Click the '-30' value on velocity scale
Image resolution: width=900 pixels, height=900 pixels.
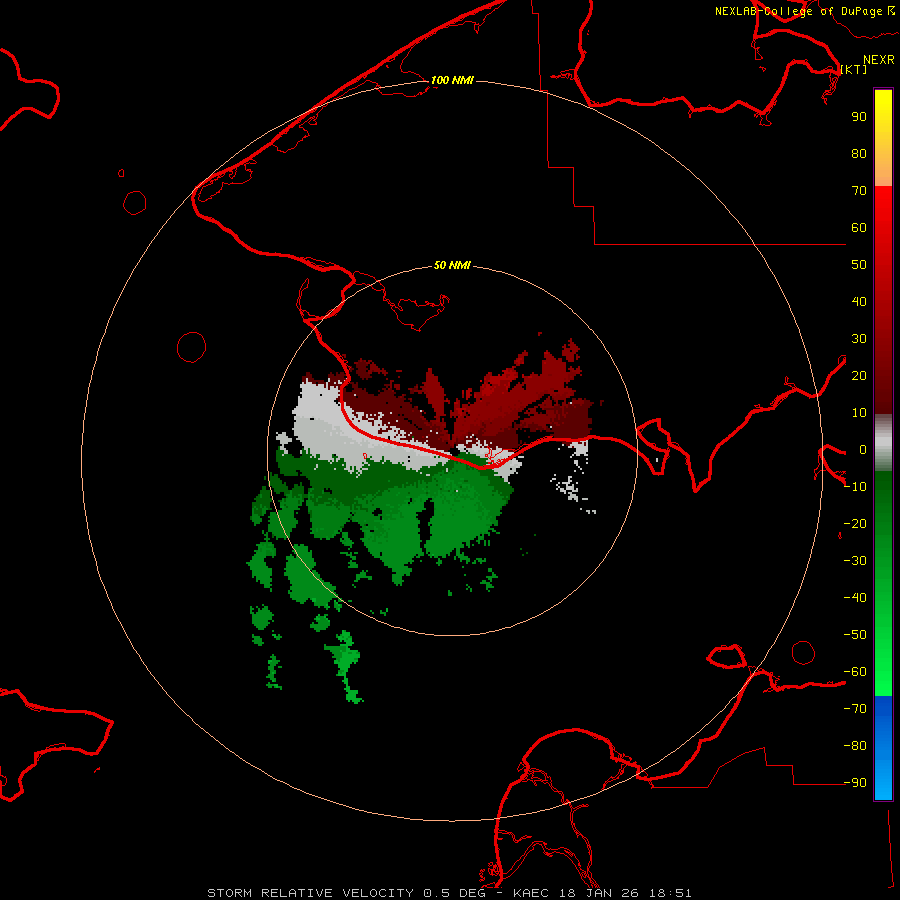tap(855, 561)
